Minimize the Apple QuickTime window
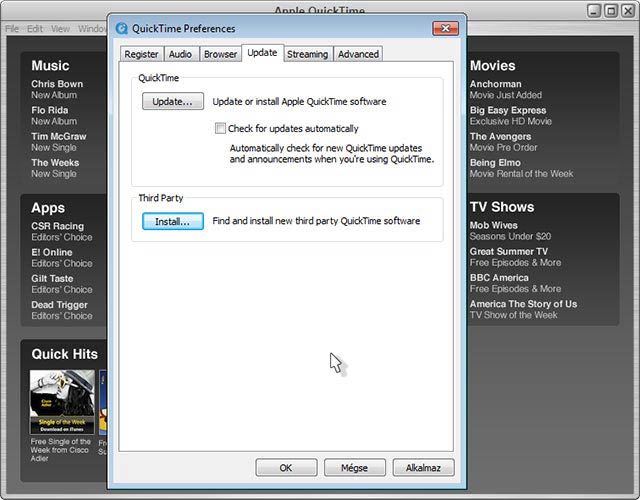Screen dimensions: 640x500 tap(594, 11)
